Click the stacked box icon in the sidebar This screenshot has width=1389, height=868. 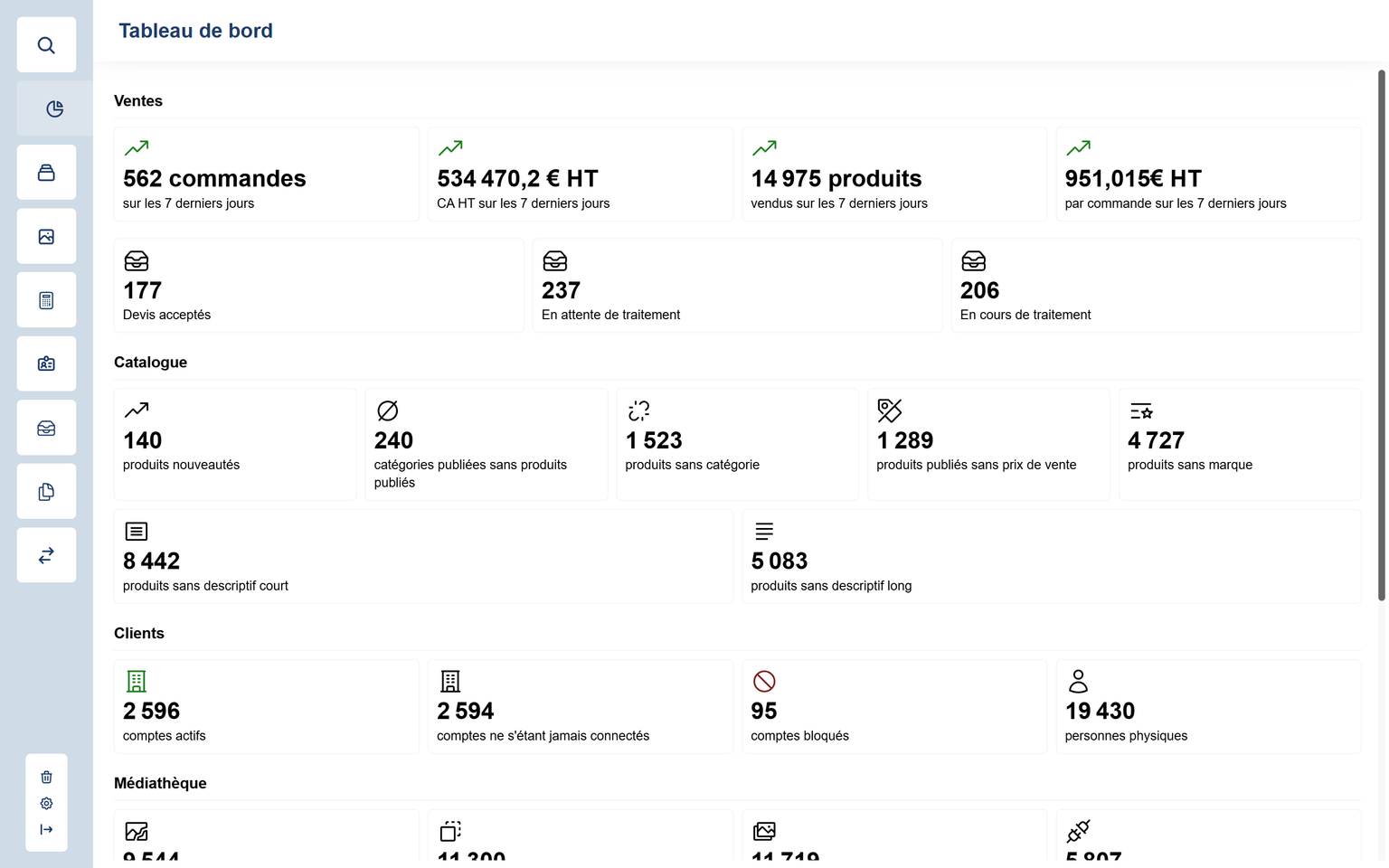[46, 173]
